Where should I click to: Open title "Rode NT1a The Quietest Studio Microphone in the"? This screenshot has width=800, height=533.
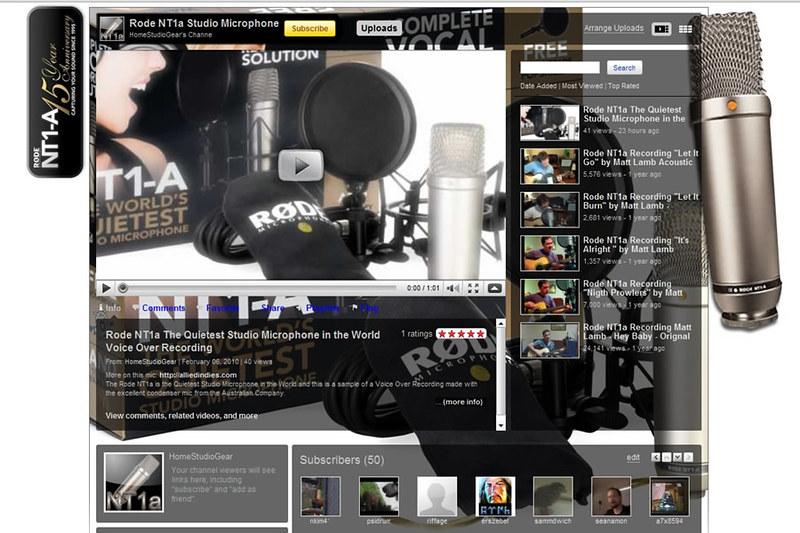click(x=634, y=114)
